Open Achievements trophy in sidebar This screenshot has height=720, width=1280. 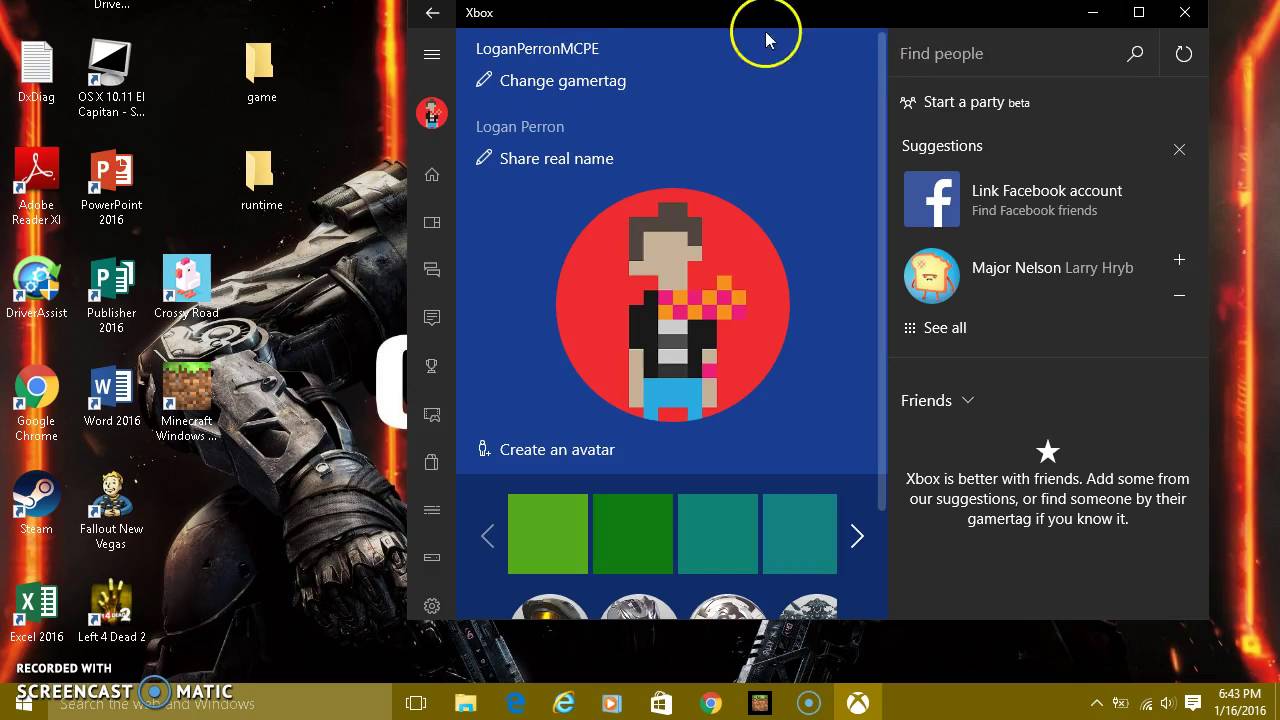(432, 366)
